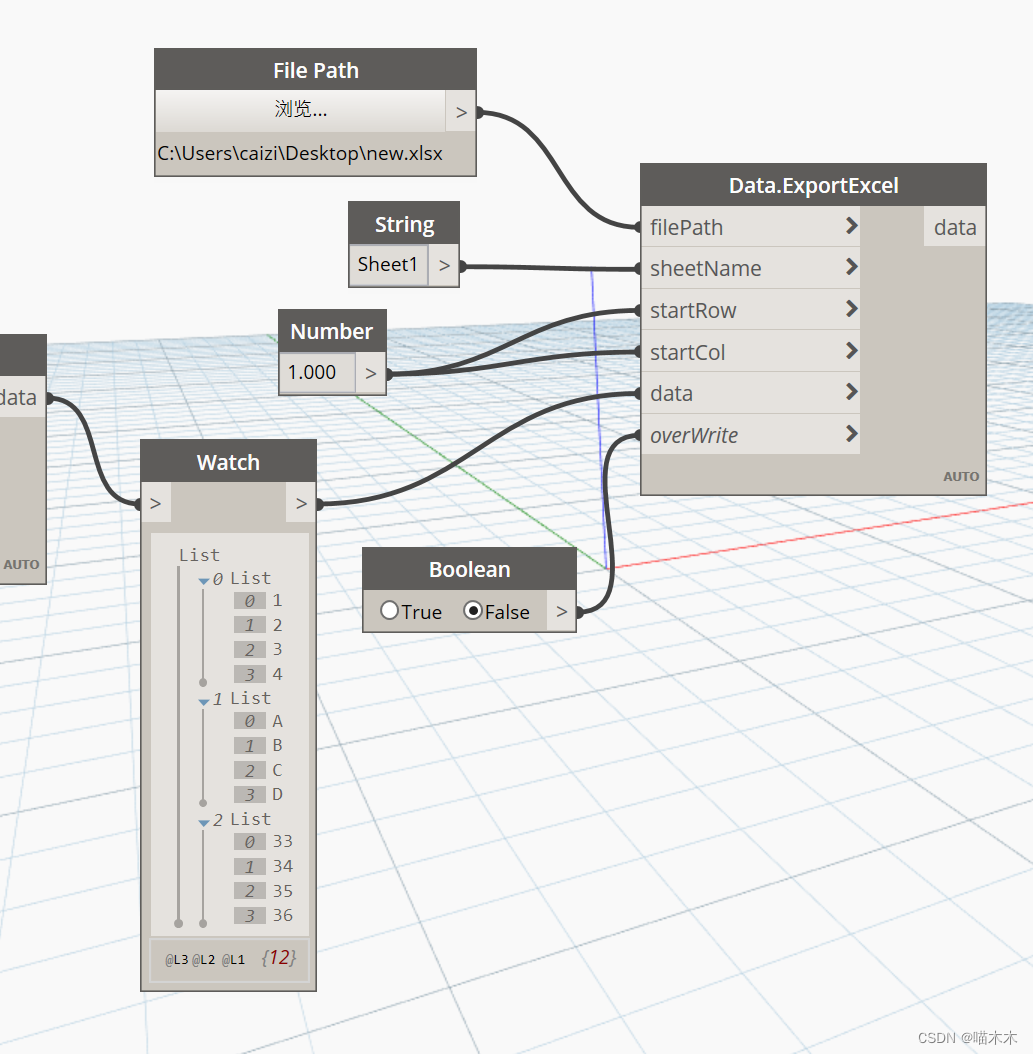Click the Watch node title
Viewport: 1033px width, 1054px height.
[229, 462]
